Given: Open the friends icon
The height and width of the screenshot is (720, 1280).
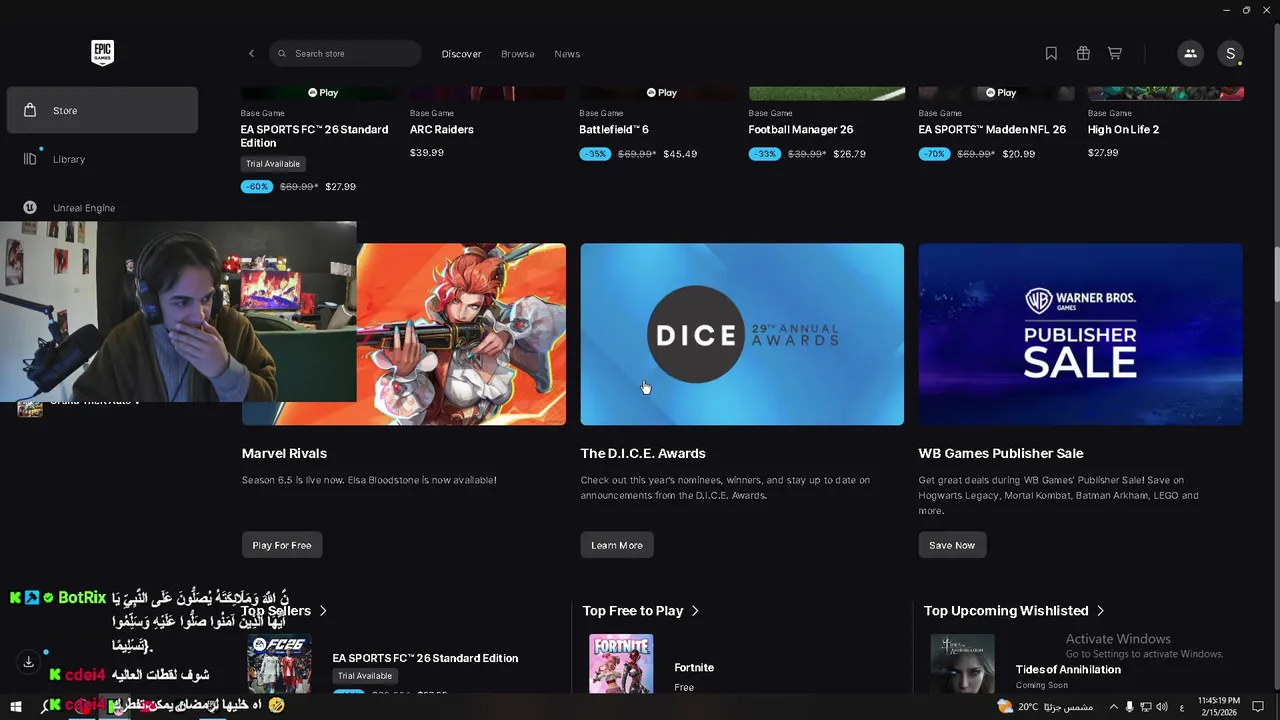Looking at the screenshot, I should pyautogui.click(x=1190, y=54).
